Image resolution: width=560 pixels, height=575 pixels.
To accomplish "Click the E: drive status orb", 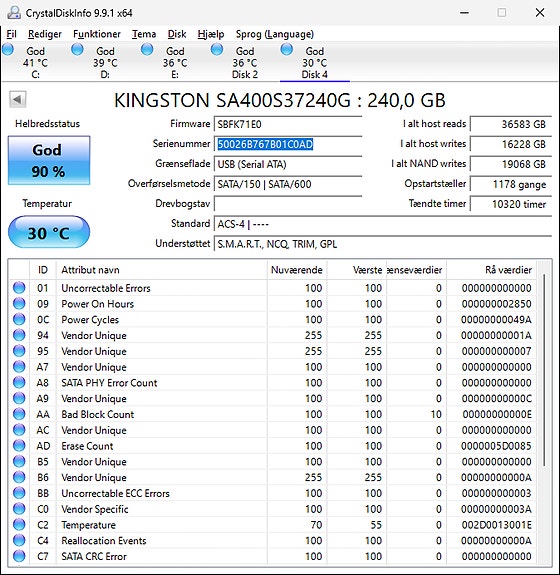I will point(147,49).
